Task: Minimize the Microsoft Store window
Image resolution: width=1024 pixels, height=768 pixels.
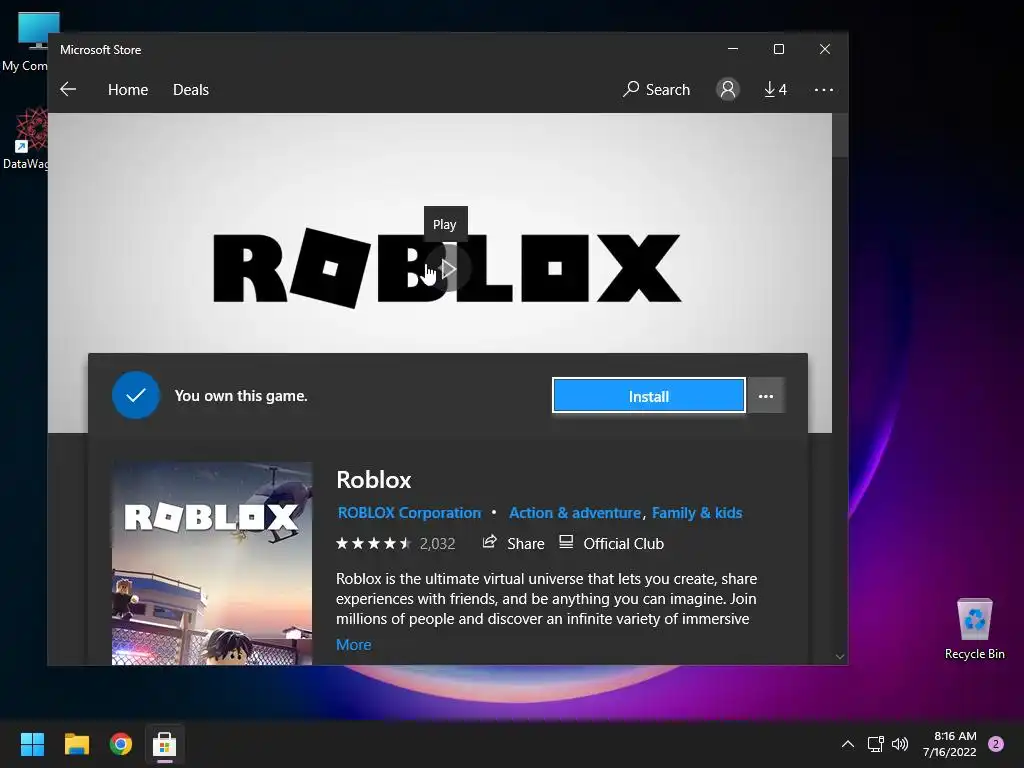Action: (733, 49)
